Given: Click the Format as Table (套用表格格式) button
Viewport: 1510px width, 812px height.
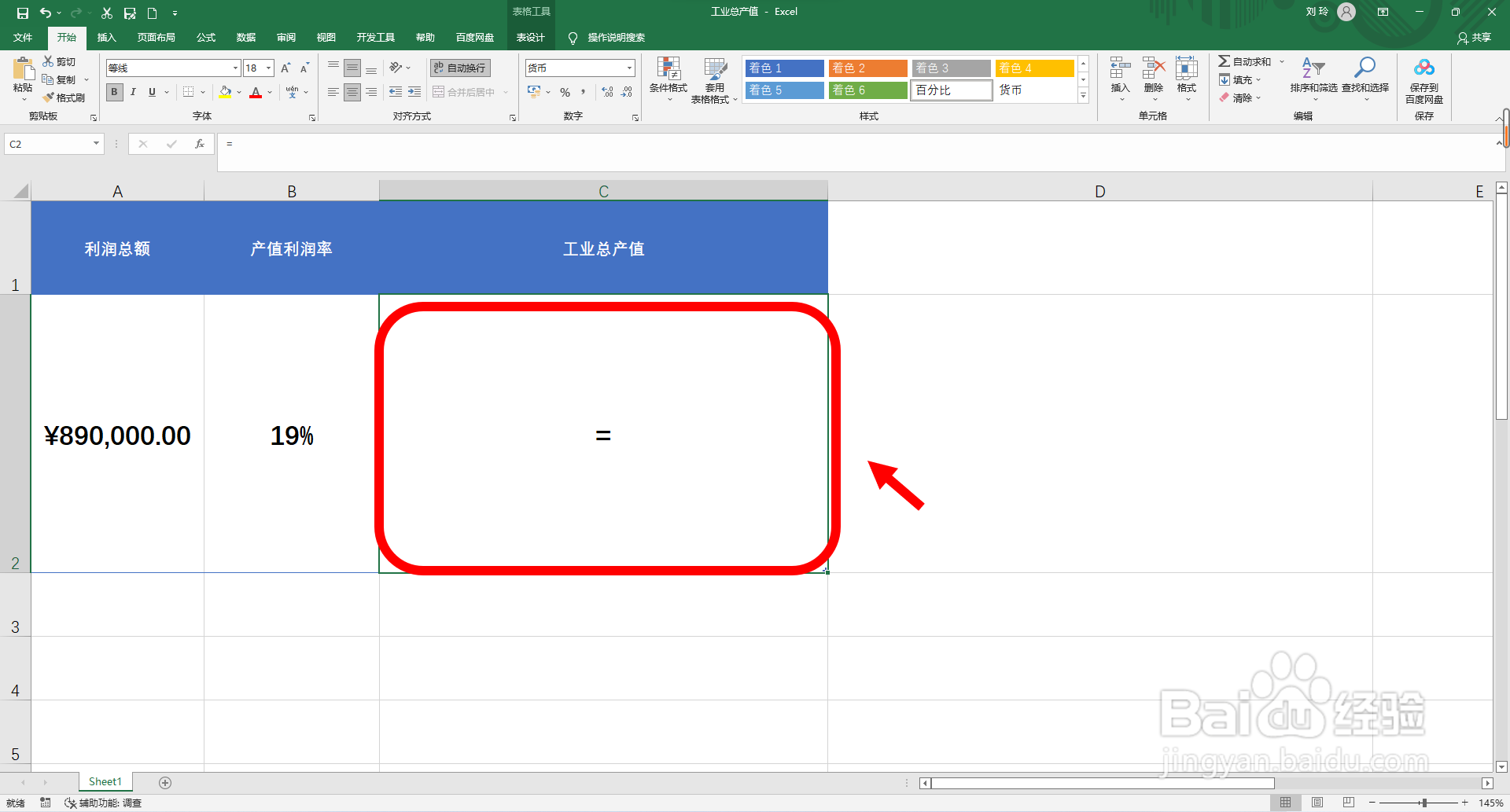Looking at the screenshot, I should [x=714, y=79].
